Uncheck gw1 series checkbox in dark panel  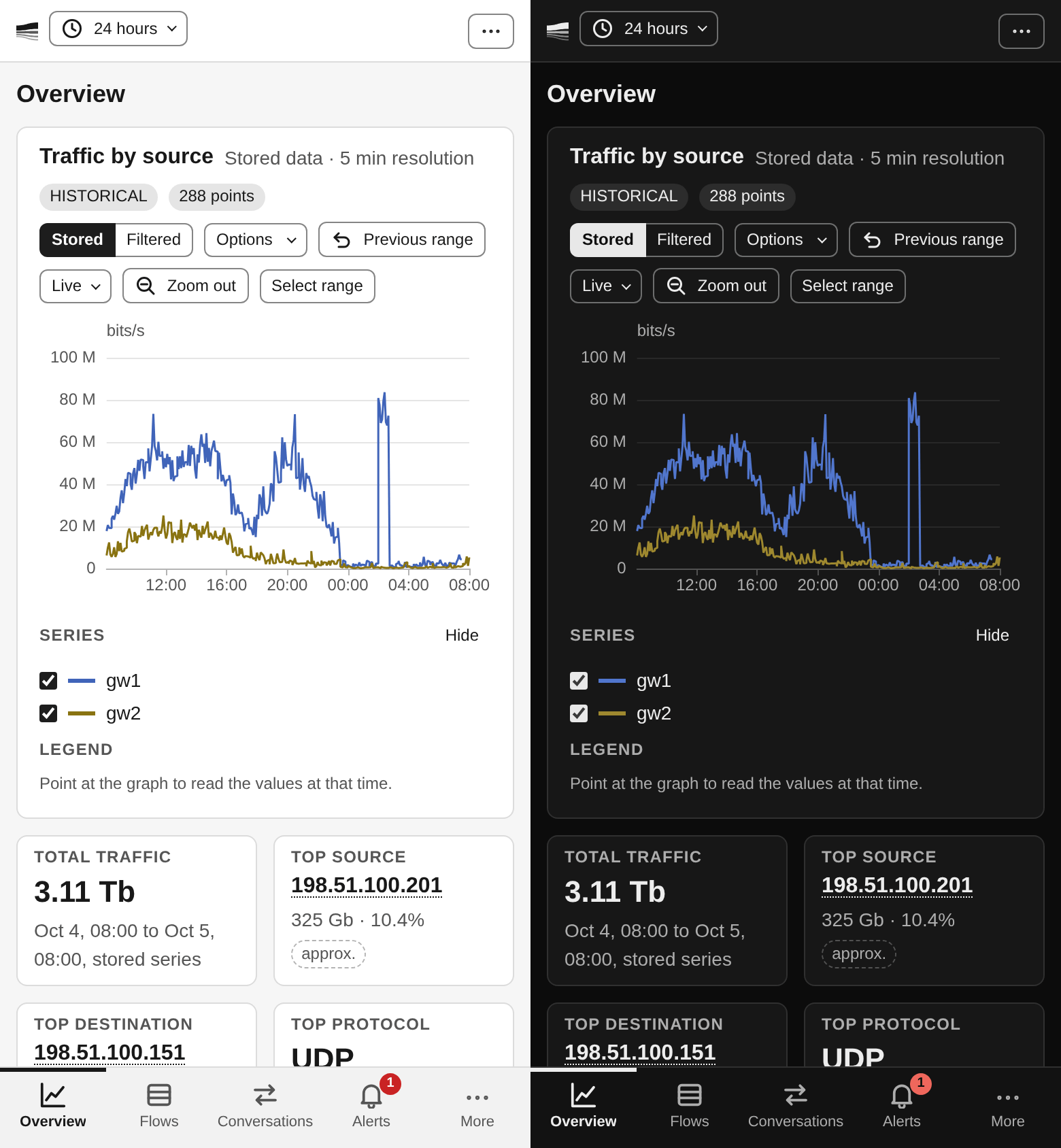[x=579, y=681]
